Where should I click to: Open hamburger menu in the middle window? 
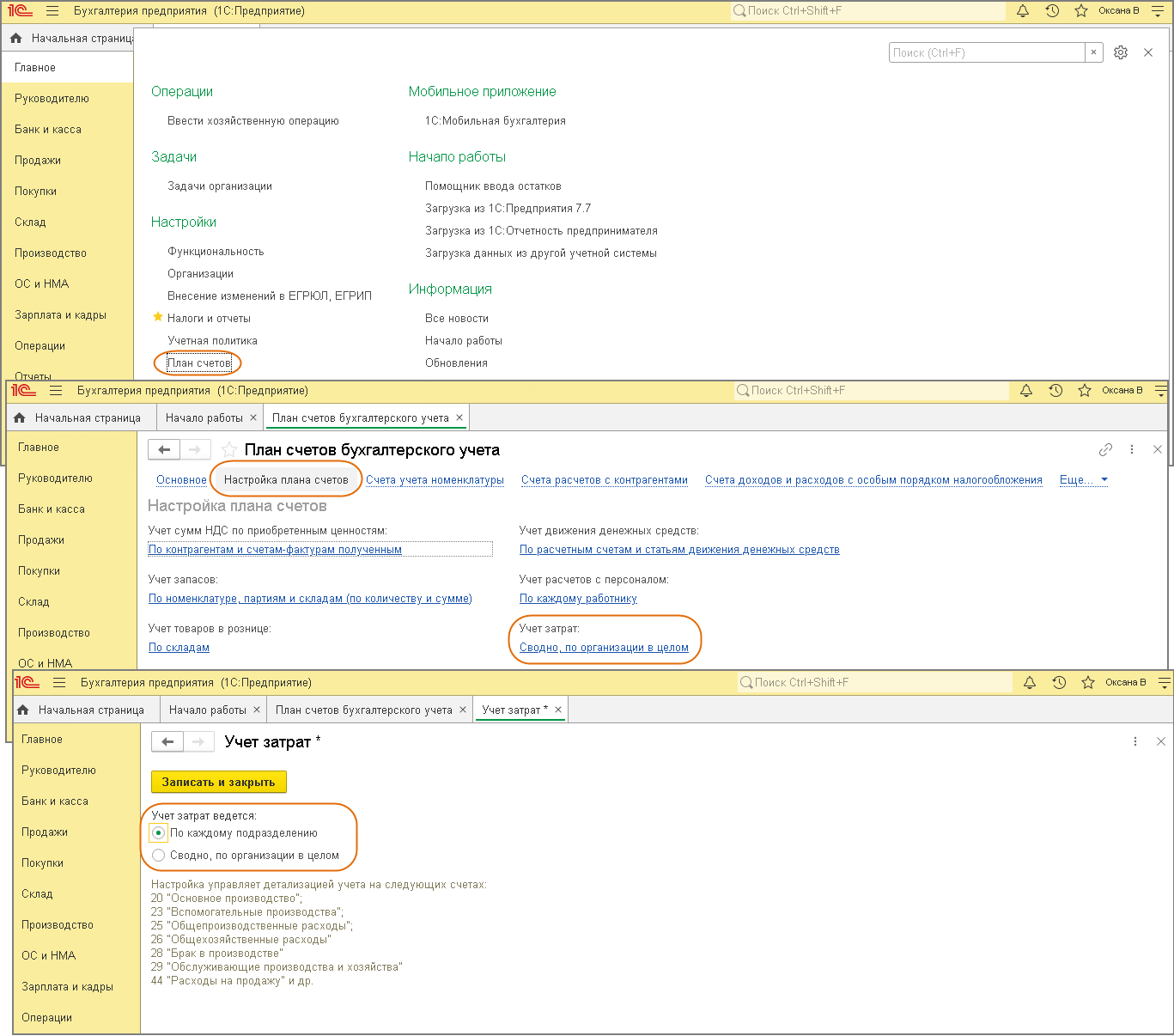tap(56, 391)
